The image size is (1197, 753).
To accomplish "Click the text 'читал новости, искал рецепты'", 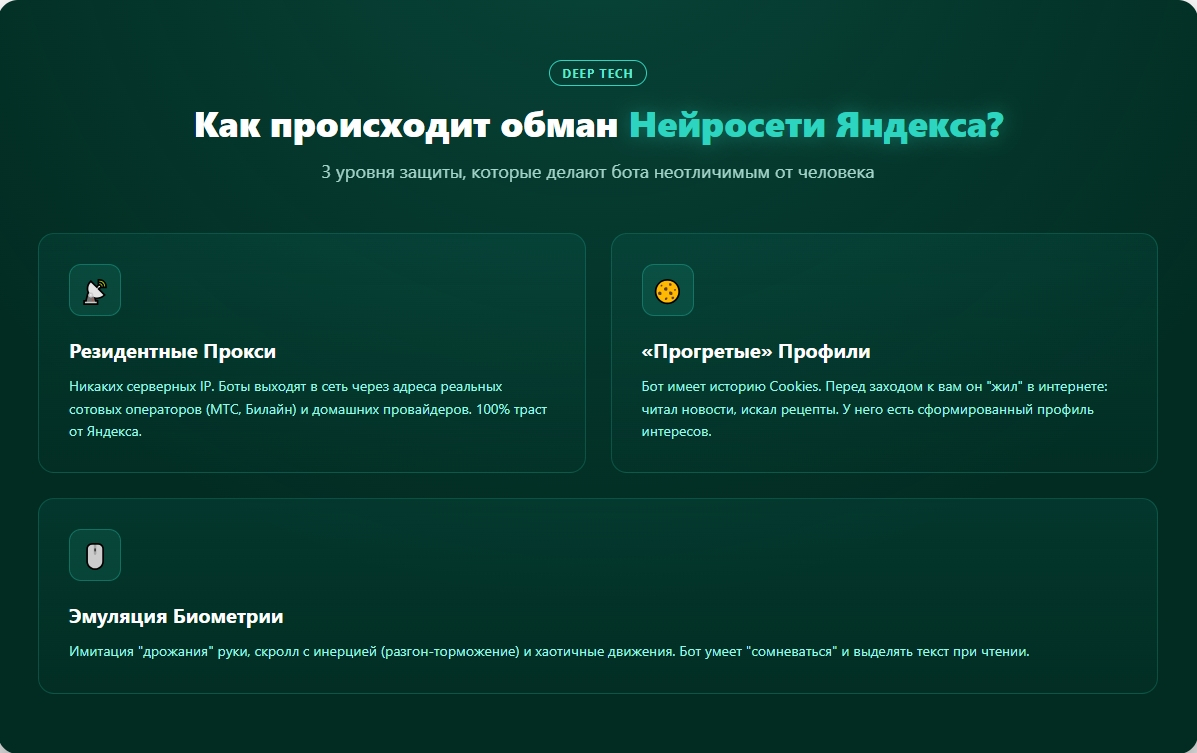I will point(740,409).
